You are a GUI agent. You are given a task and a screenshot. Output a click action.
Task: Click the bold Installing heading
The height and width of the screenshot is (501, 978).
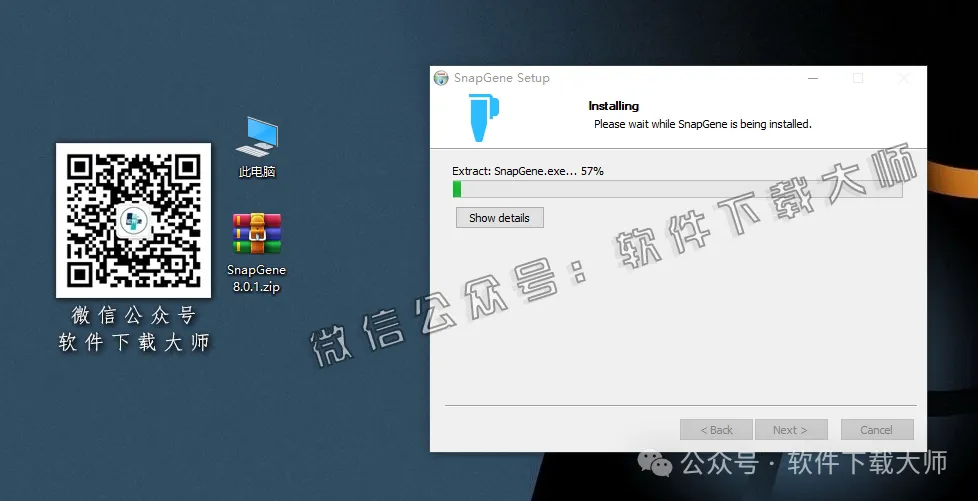click(x=614, y=106)
